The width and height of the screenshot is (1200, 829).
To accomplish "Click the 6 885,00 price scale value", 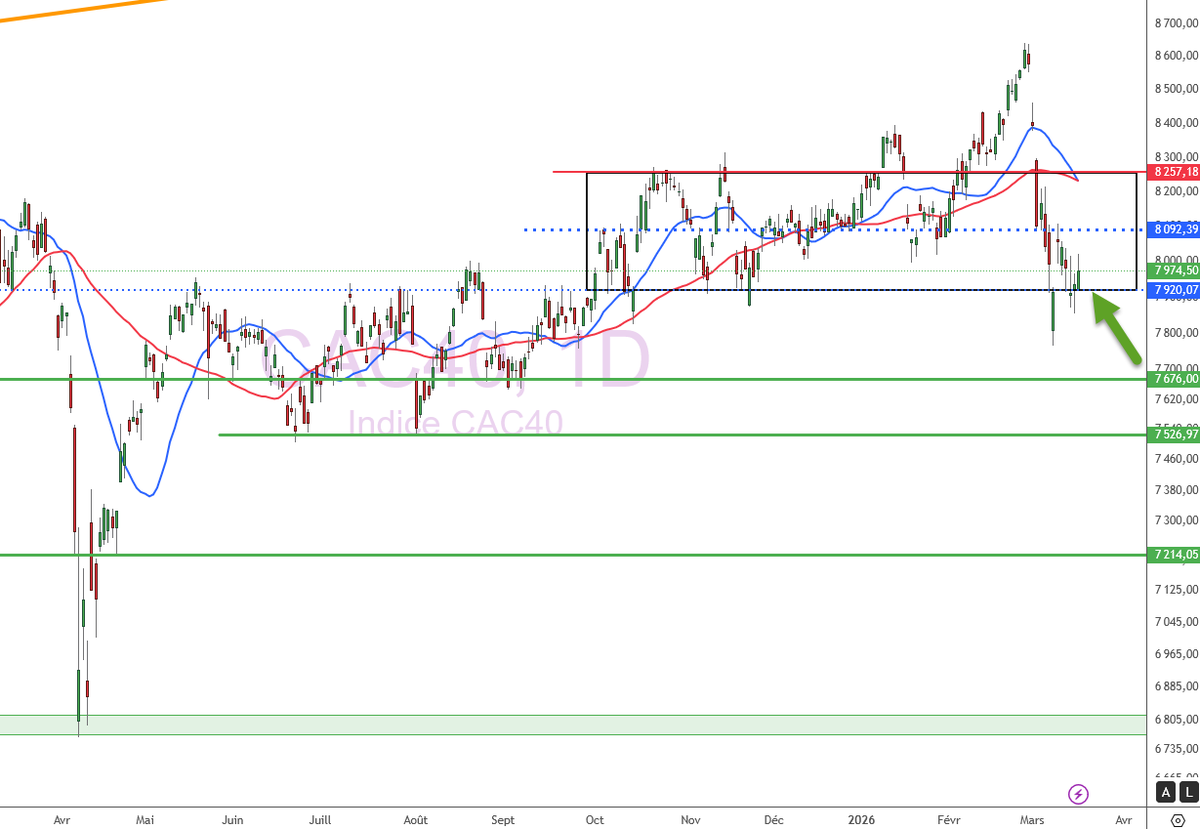I will pyautogui.click(x=1177, y=687).
